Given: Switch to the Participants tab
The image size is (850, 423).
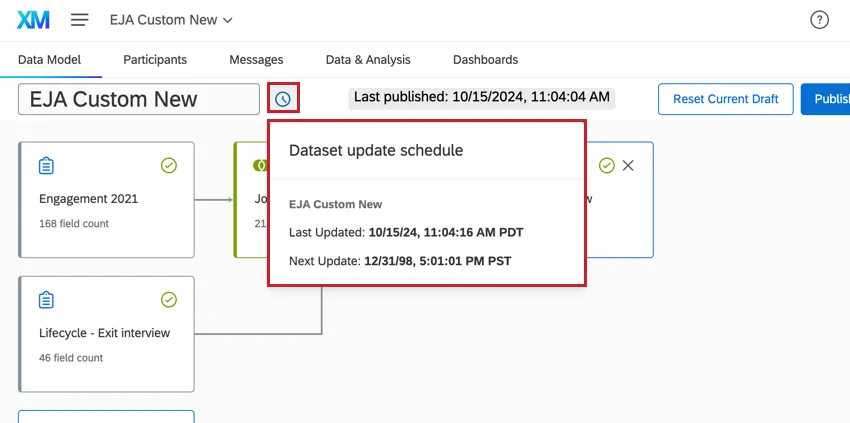Looking at the screenshot, I should (x=155, y=60).
